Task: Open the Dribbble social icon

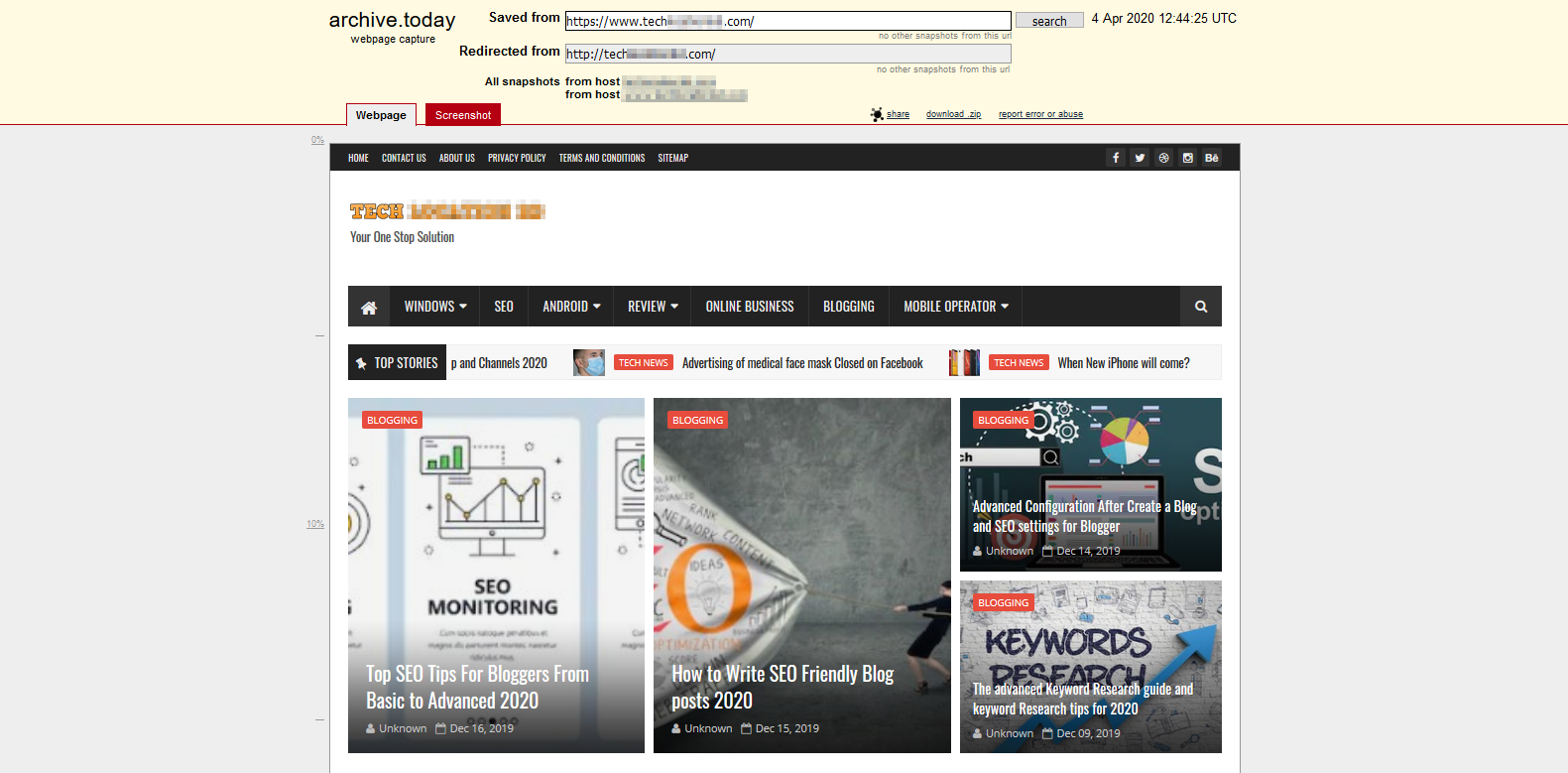Action: pyautogui.click(x=1164, y=158)
